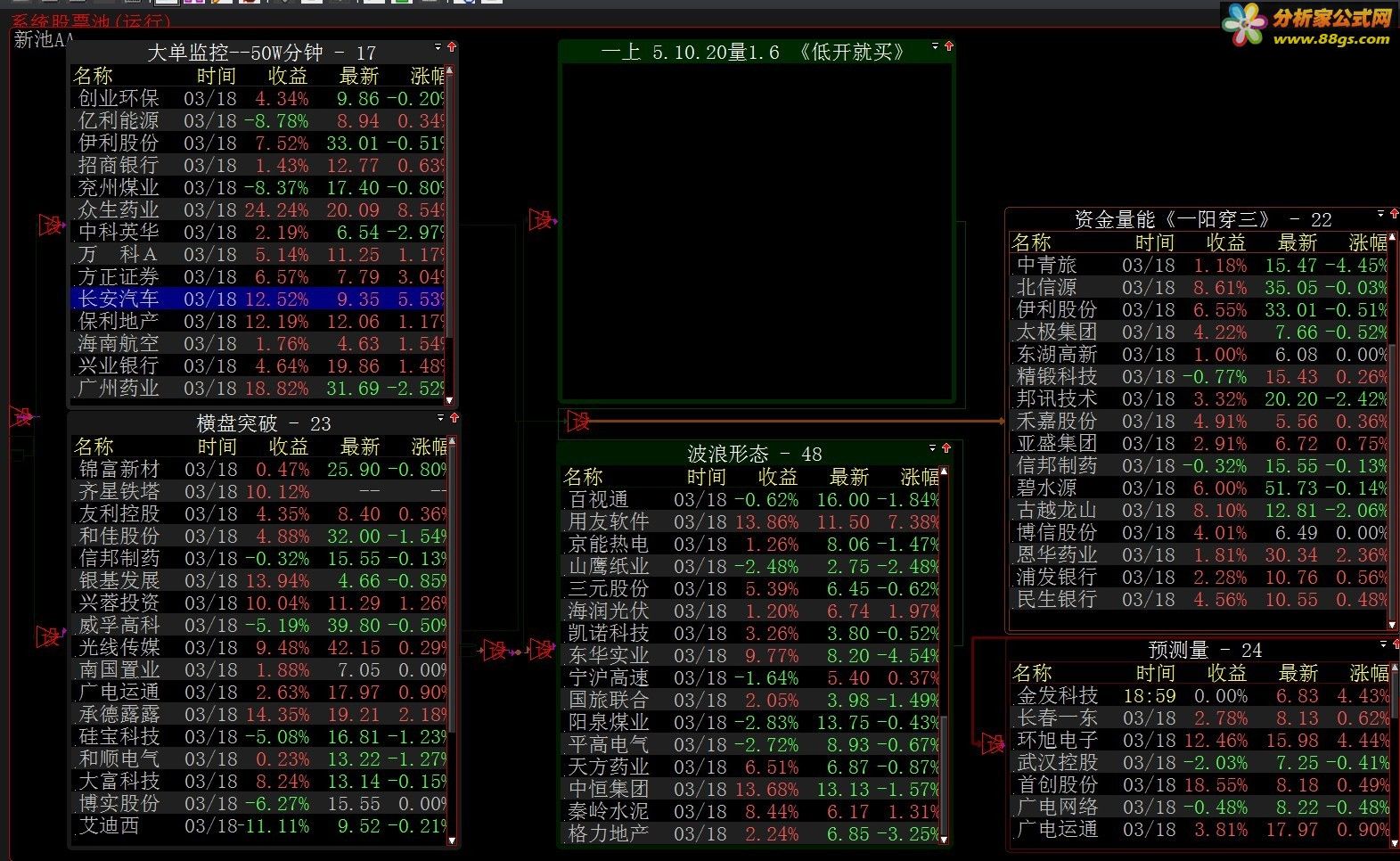Screen dimensions: 1400x861
Task: Select 用友软件 row in 波浪形态
Action: [x=750, y=521]
